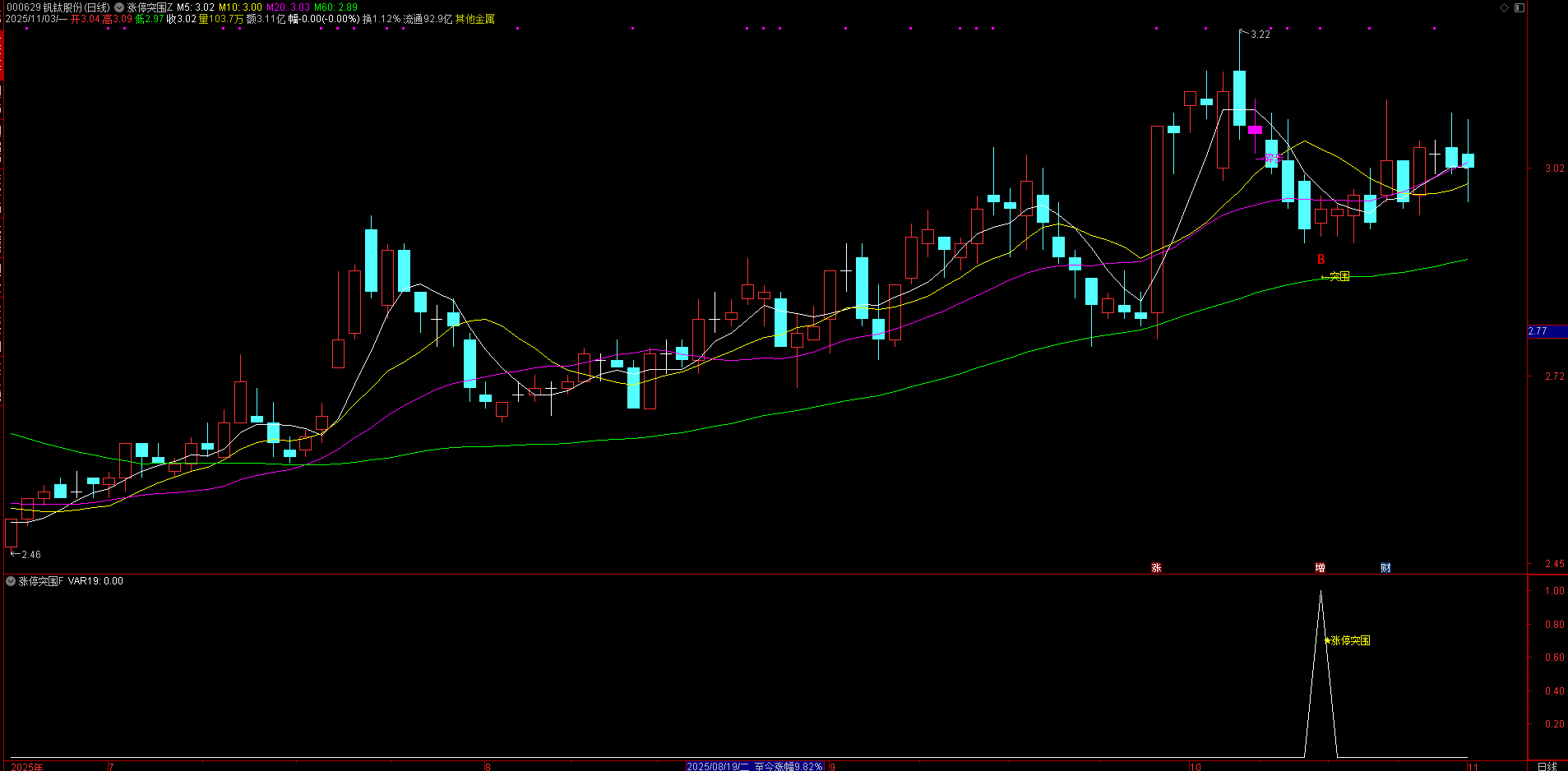Screen dimensions: 1568x771
Task: Click the diamond icon at top right
Action: [x=1504, y=7]
